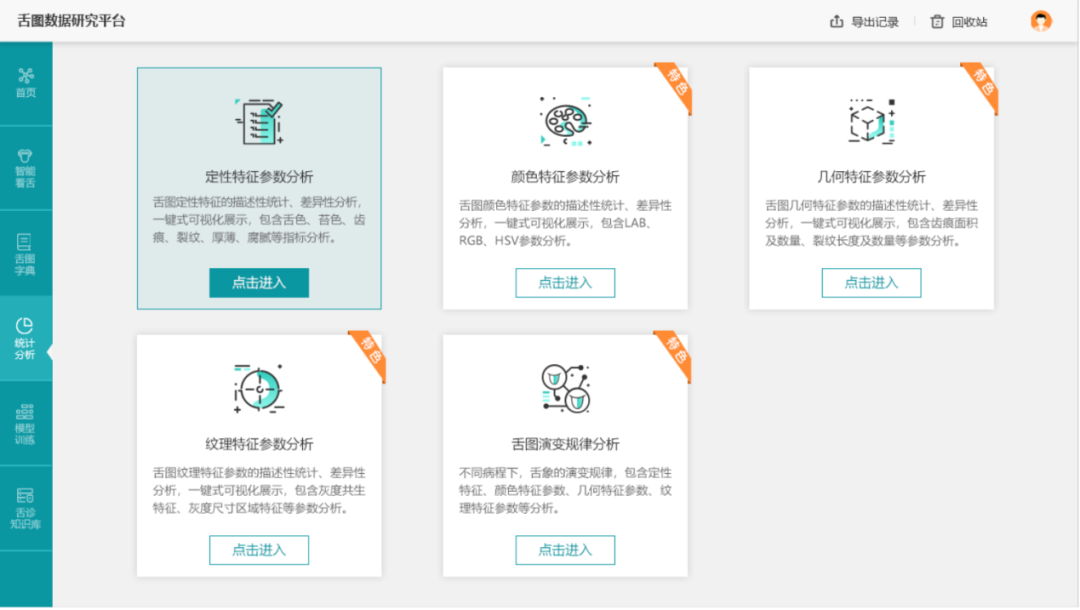This screenshot has width=1080, height=610.
Task: Select 首页 (Home) icon in sidebar
Action: pos(26,82)
